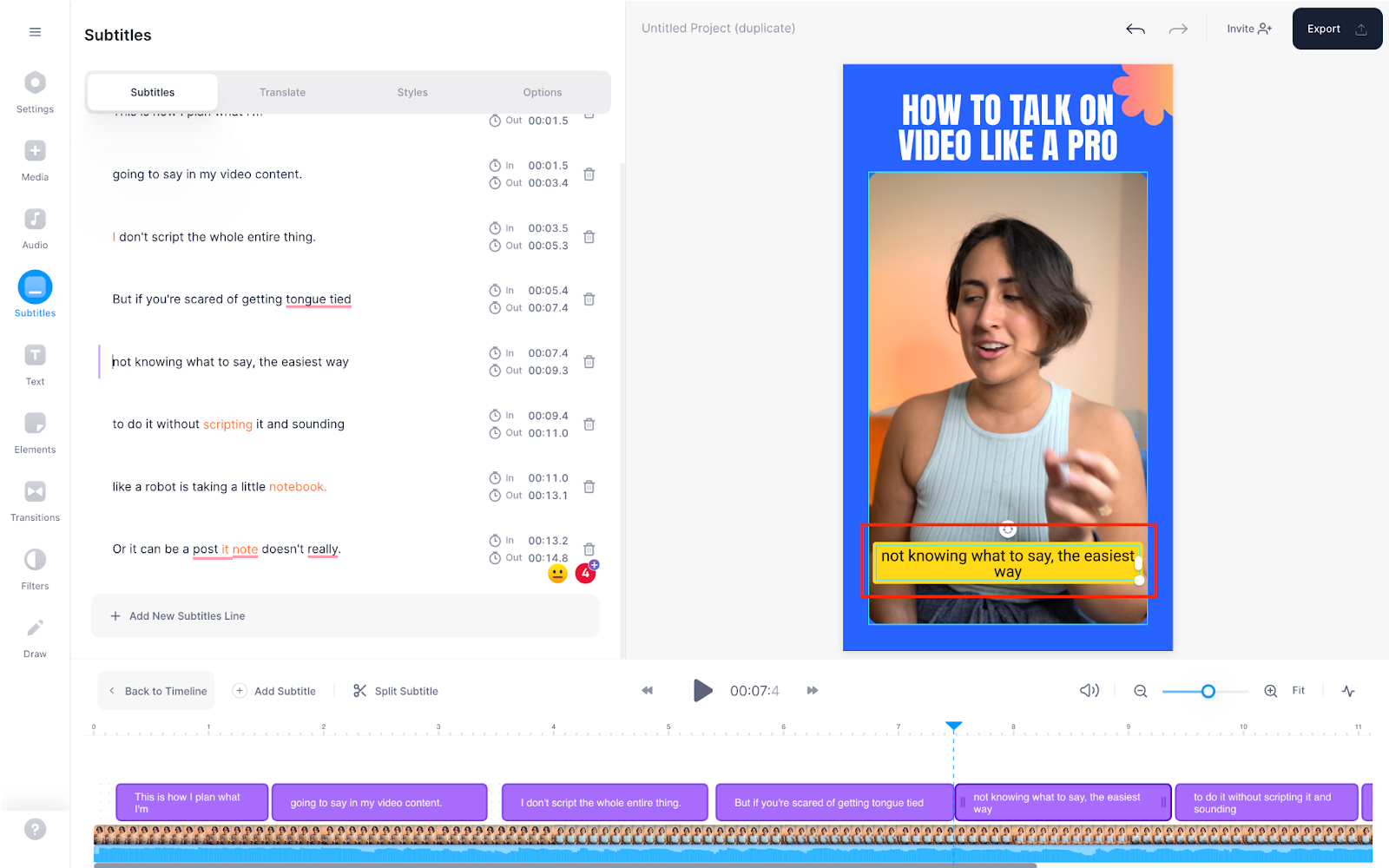Click the Export button
The image size is (1389, 868).
(1337, 29)
